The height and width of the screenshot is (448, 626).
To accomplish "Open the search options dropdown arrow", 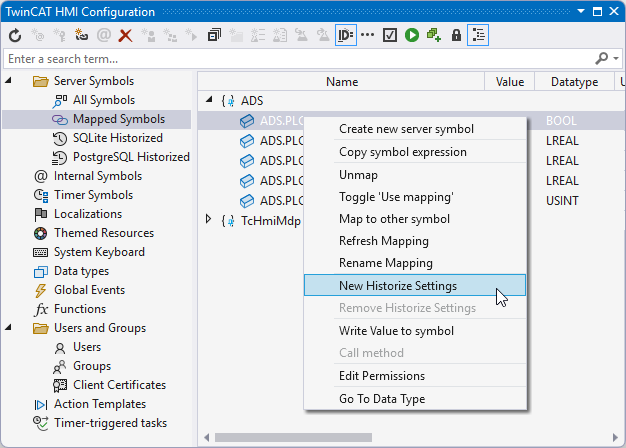I will [616, 59].
